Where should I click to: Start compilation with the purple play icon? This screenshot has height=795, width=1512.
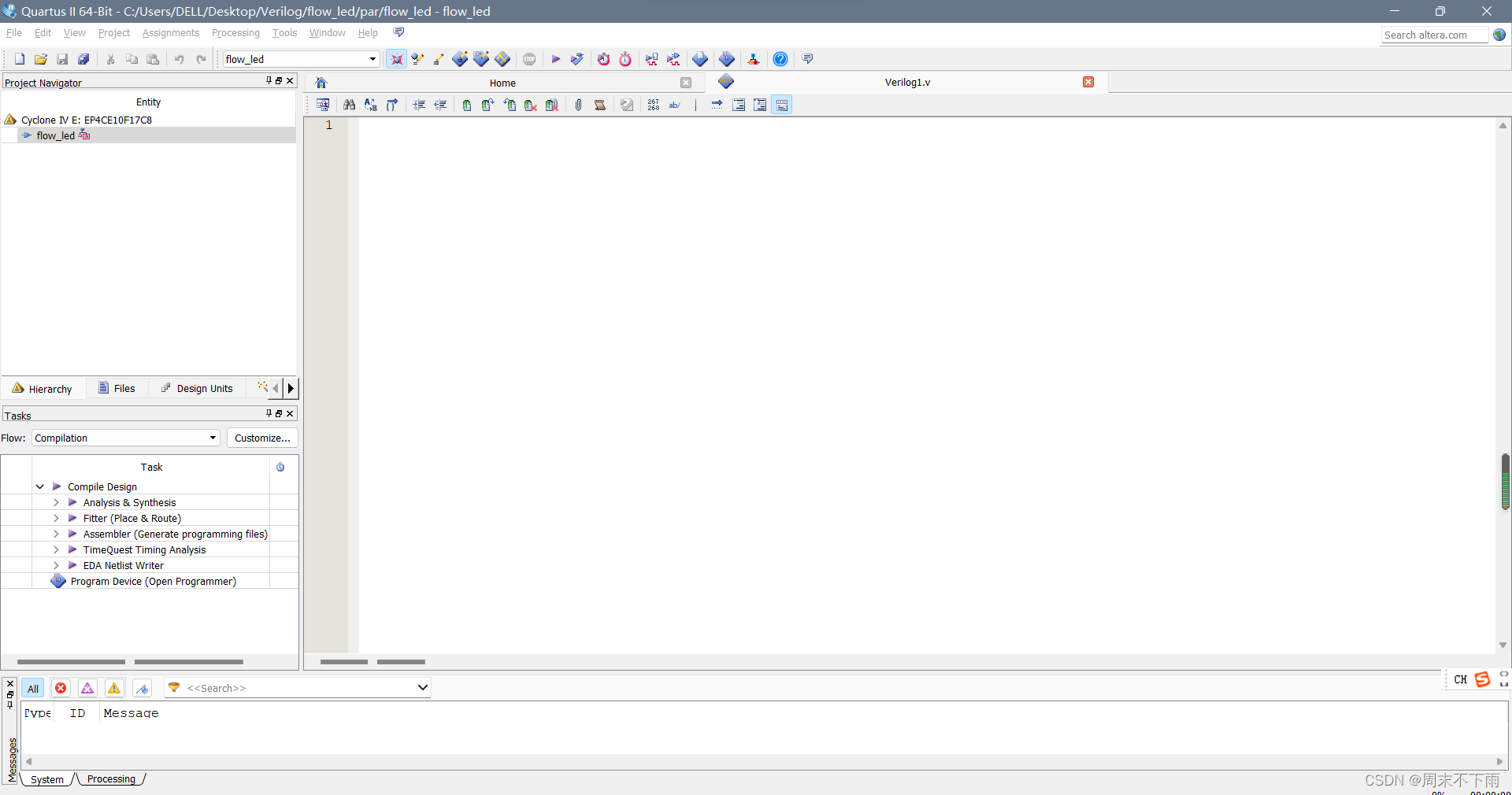pyautogui.click(x=555, y=59)
